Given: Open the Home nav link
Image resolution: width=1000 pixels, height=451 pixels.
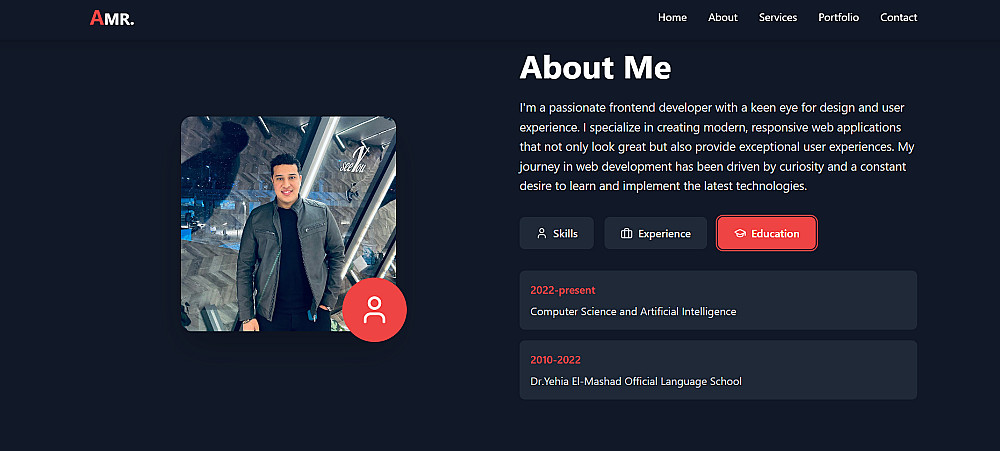Looking at the screenshot, I should point(672,17).
